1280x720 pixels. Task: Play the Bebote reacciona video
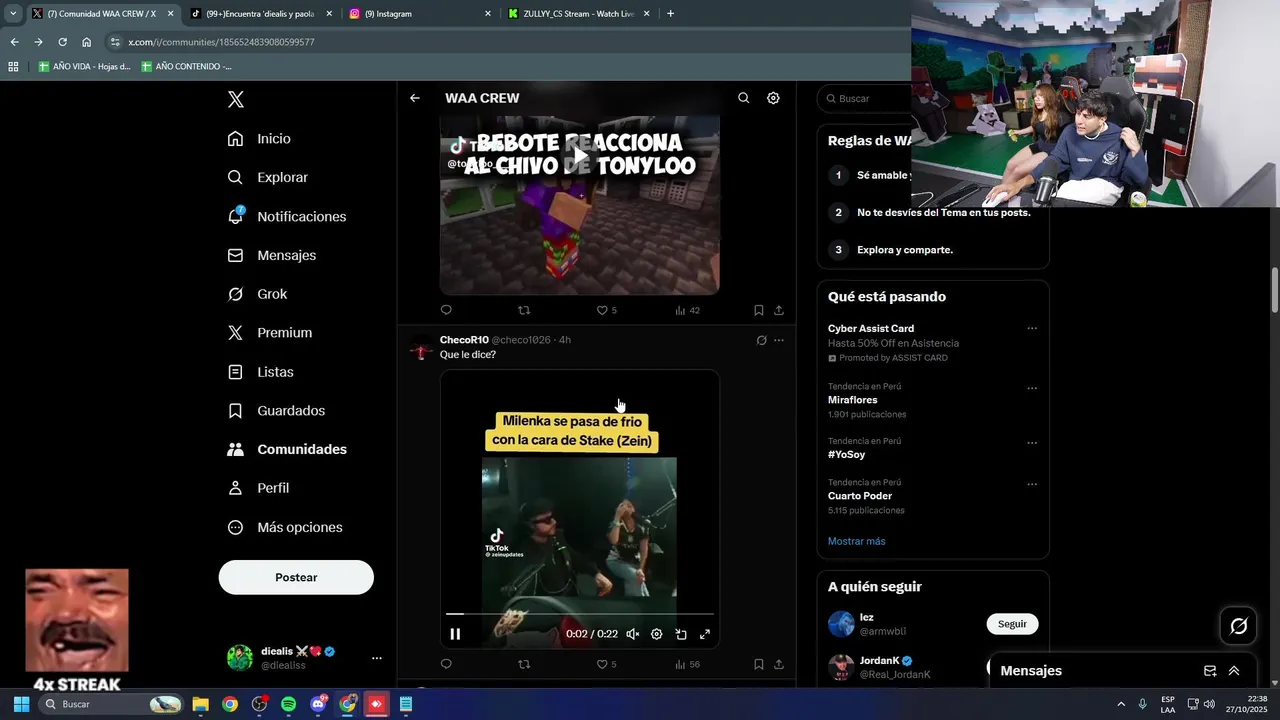click(x=580, y=155)
